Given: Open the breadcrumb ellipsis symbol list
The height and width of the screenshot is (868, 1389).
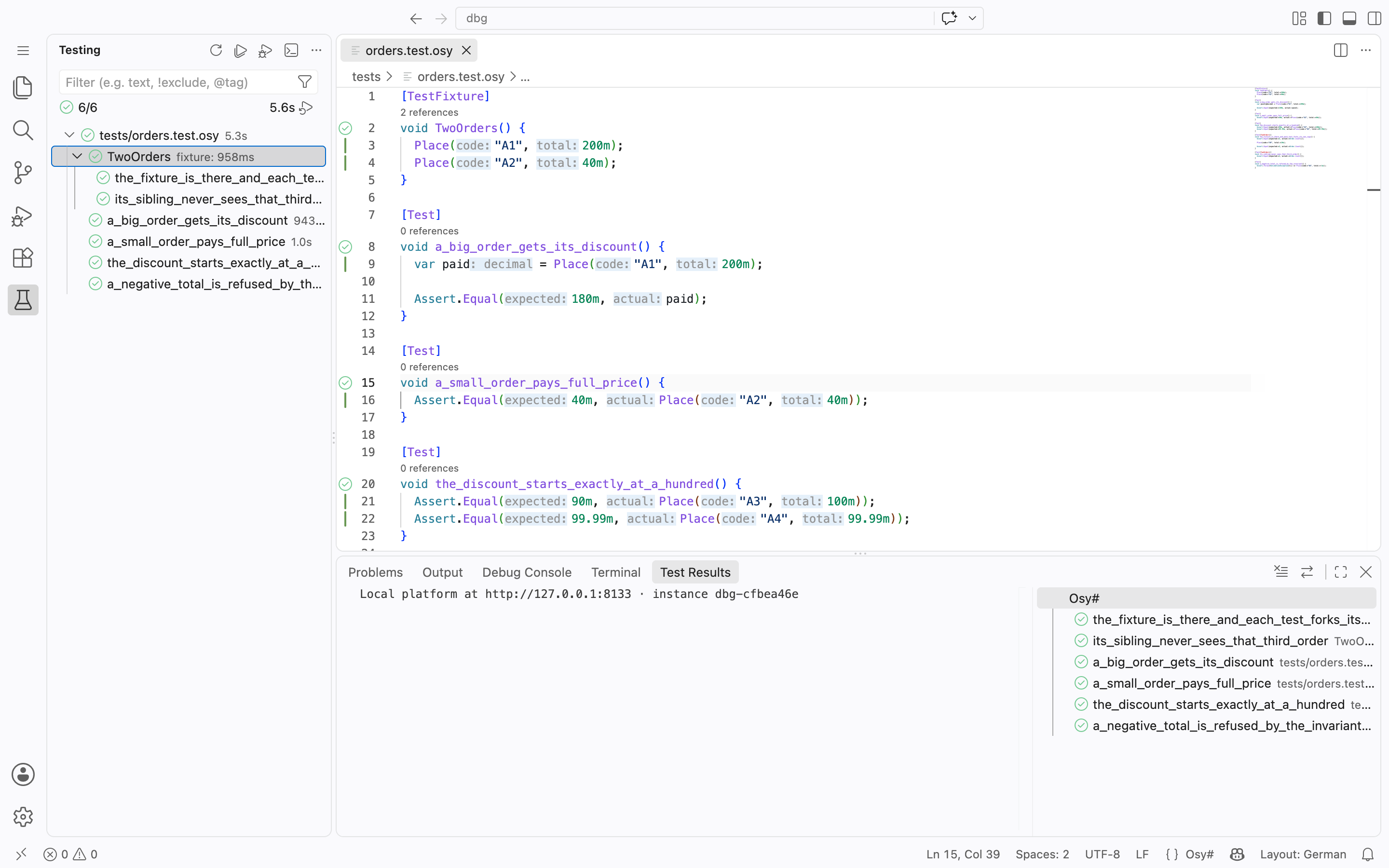Looking at the screenshot, I should (525, 76).
